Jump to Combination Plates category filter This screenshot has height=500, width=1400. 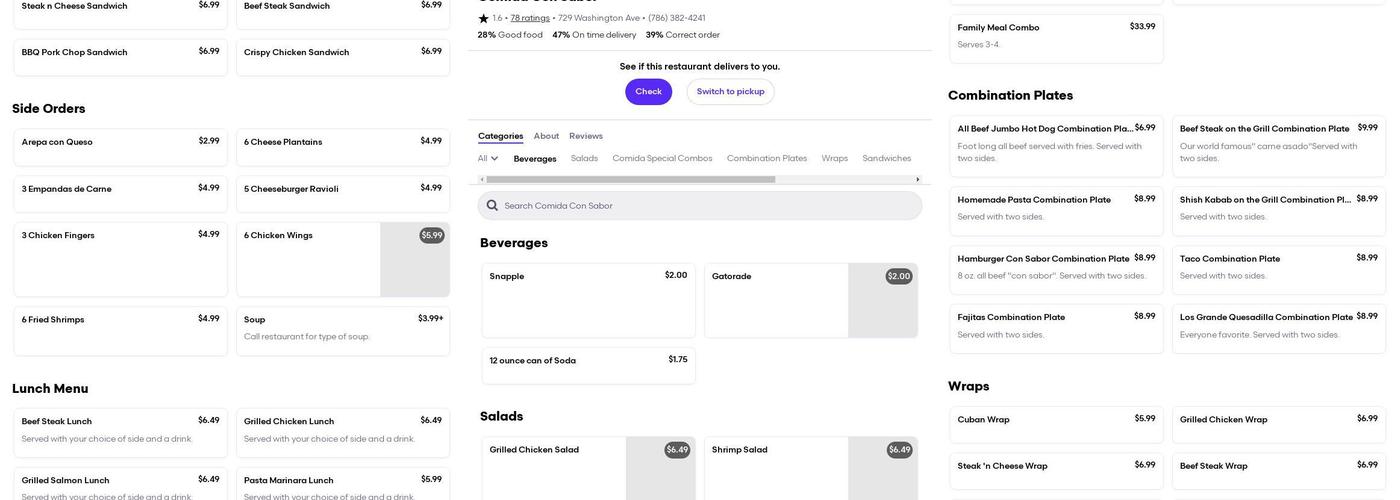coord(766,159)
